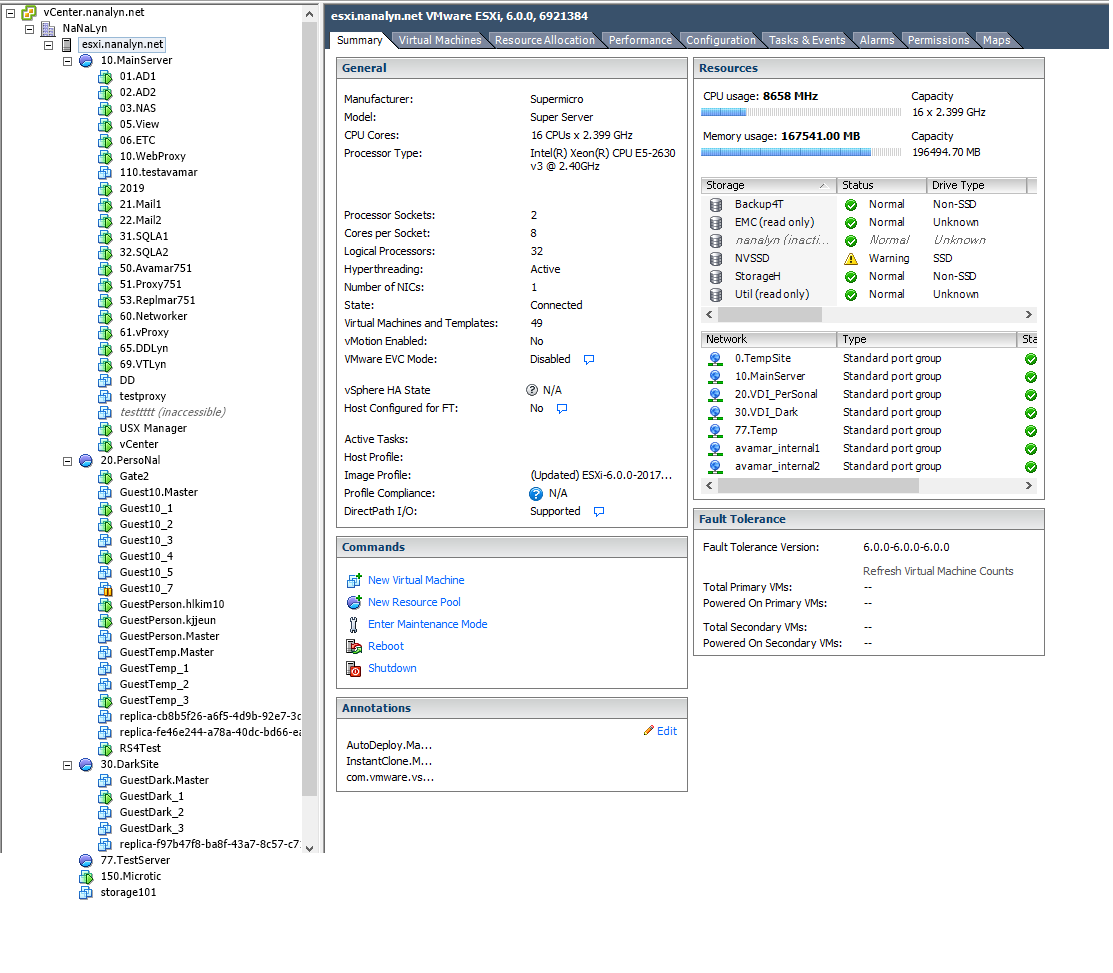Click the Drive Type column header
Viewport: 1113px width, 973px height.
point(976,185)
